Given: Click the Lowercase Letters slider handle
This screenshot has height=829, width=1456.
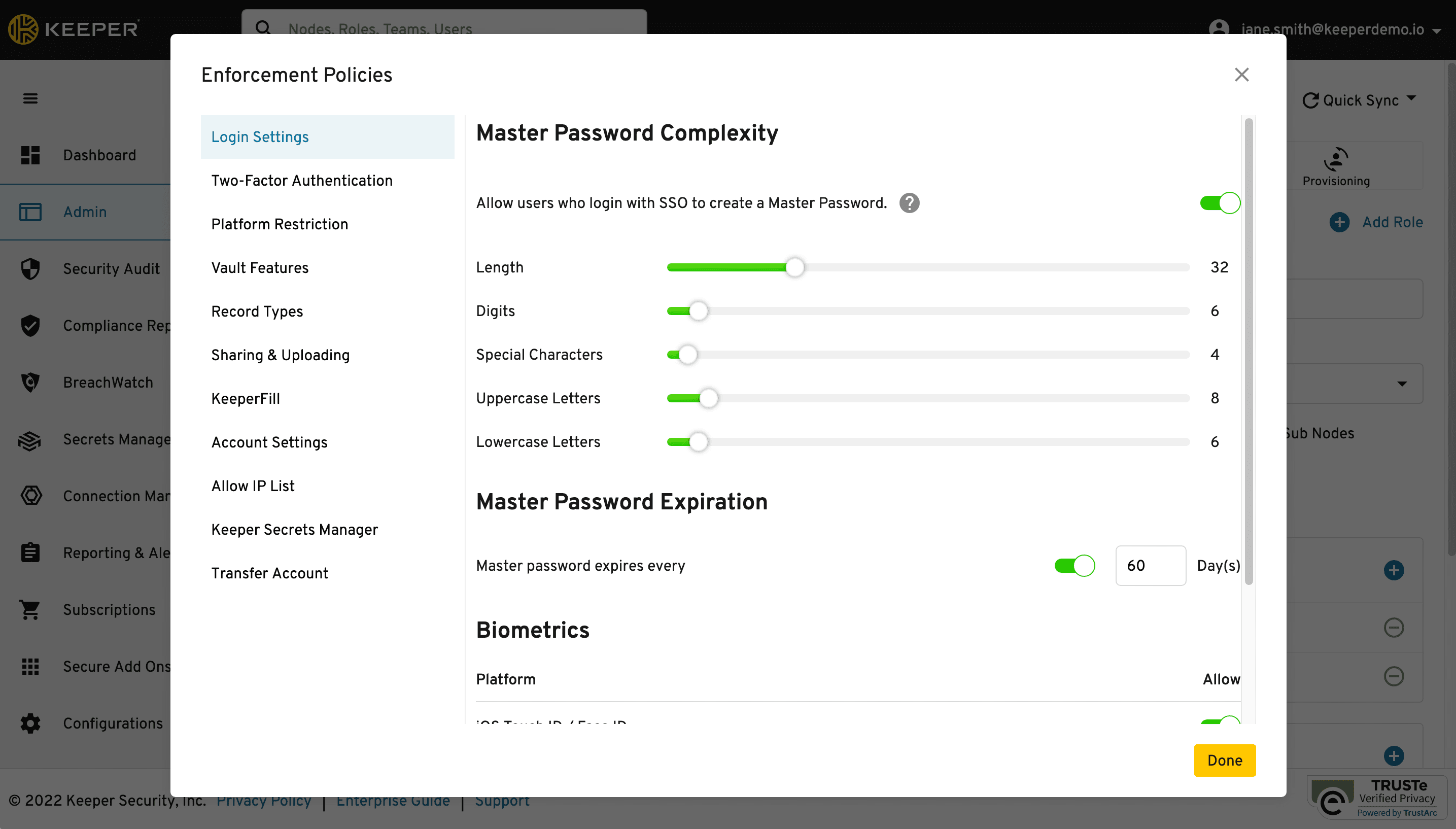Looking at the screenshot, I should click(698, 442).
